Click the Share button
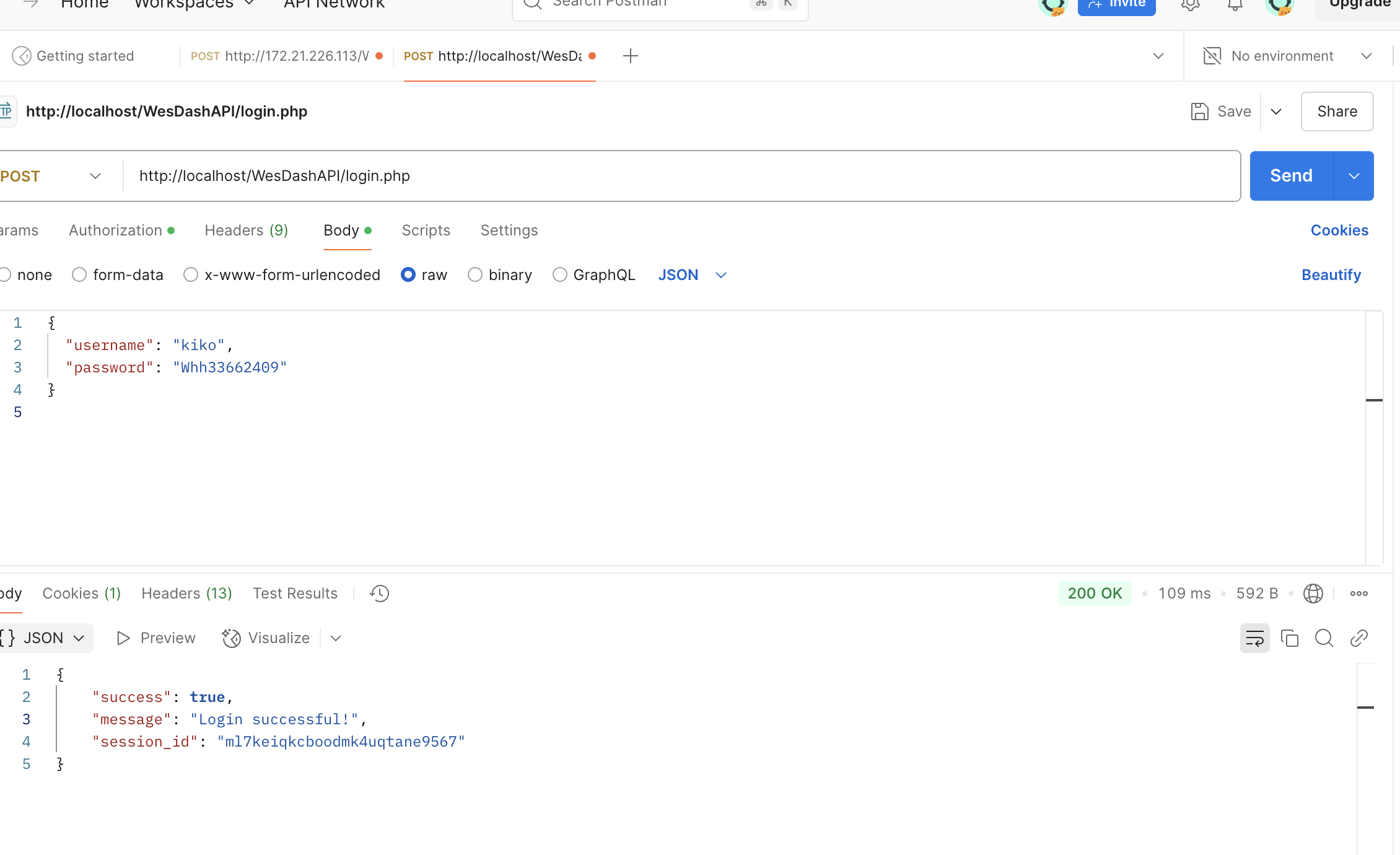Viewport: 1400px width, 855px height. (x=1336, y=111)
